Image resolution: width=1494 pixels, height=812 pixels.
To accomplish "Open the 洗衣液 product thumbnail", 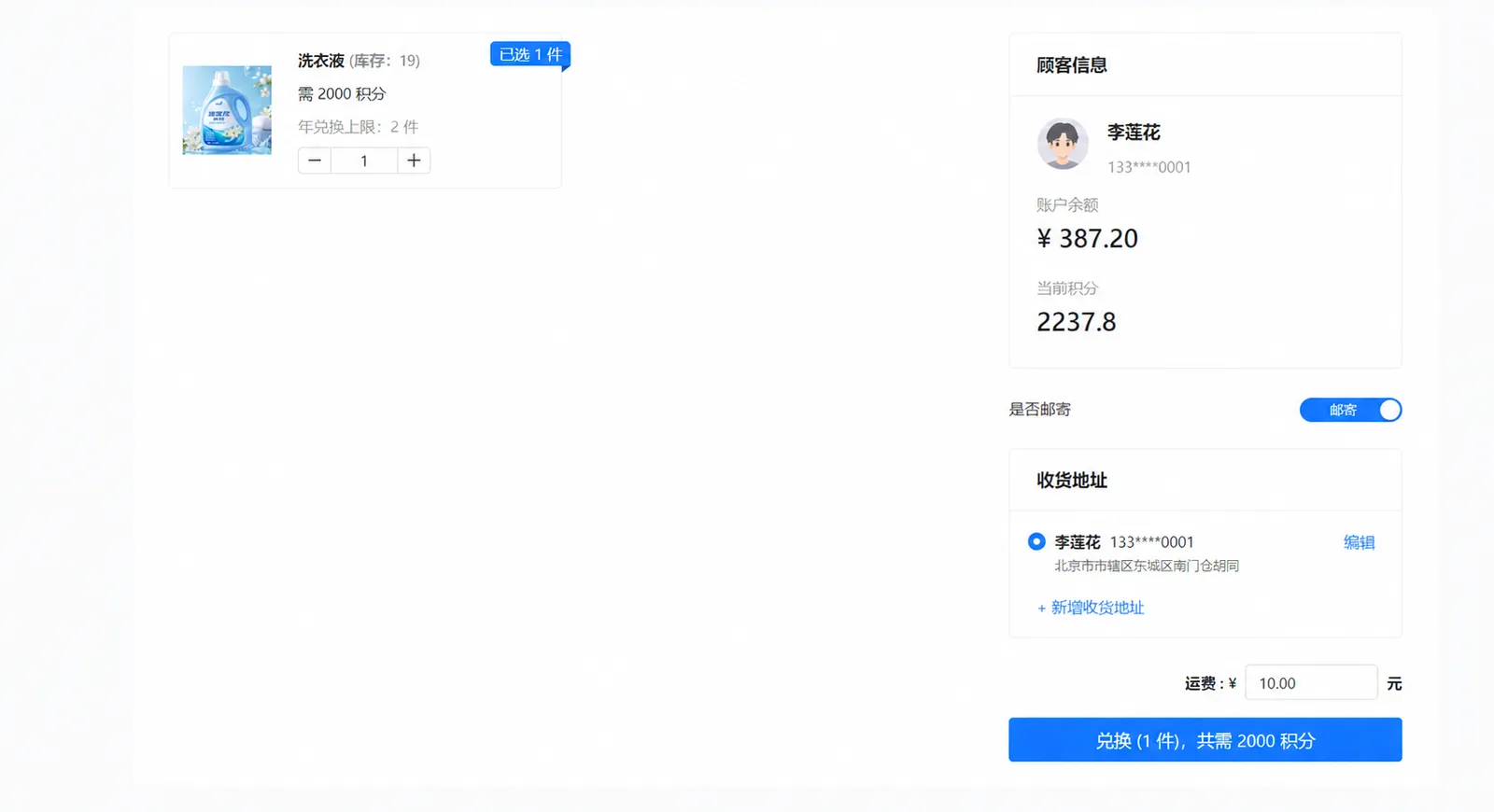I will coord(227,110).
